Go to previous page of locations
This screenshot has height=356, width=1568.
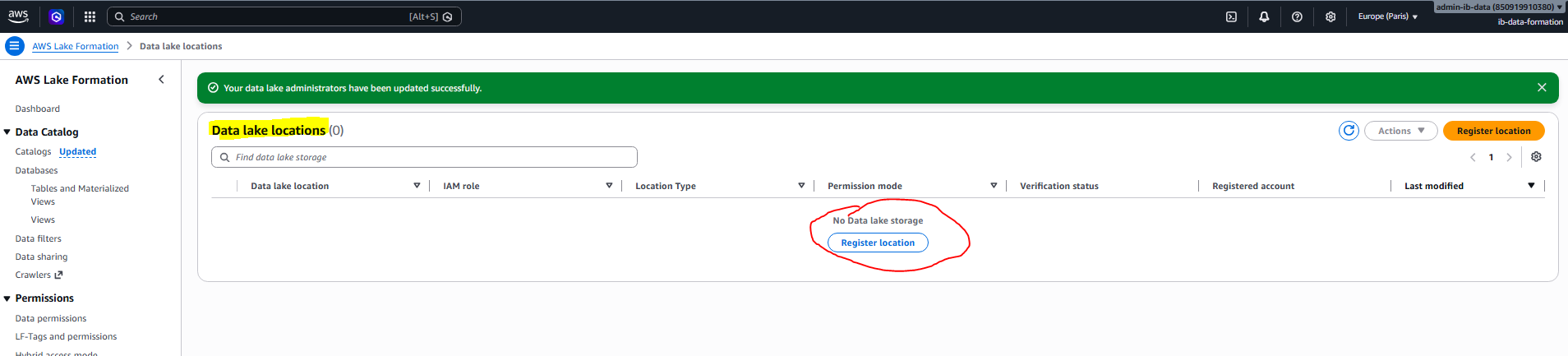(x=1473, y=157)
